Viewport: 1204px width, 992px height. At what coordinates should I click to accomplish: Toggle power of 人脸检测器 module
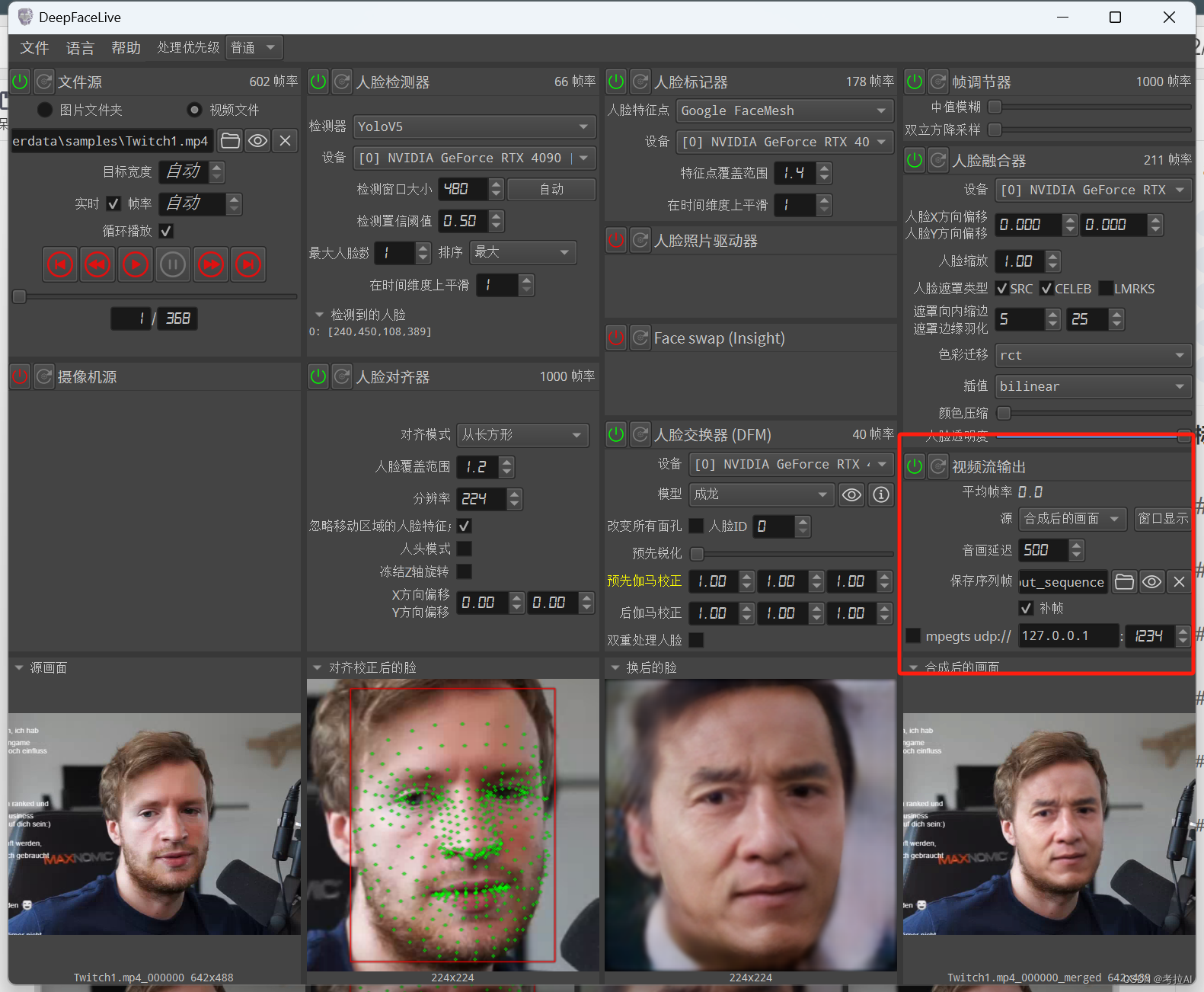(318, 81)
